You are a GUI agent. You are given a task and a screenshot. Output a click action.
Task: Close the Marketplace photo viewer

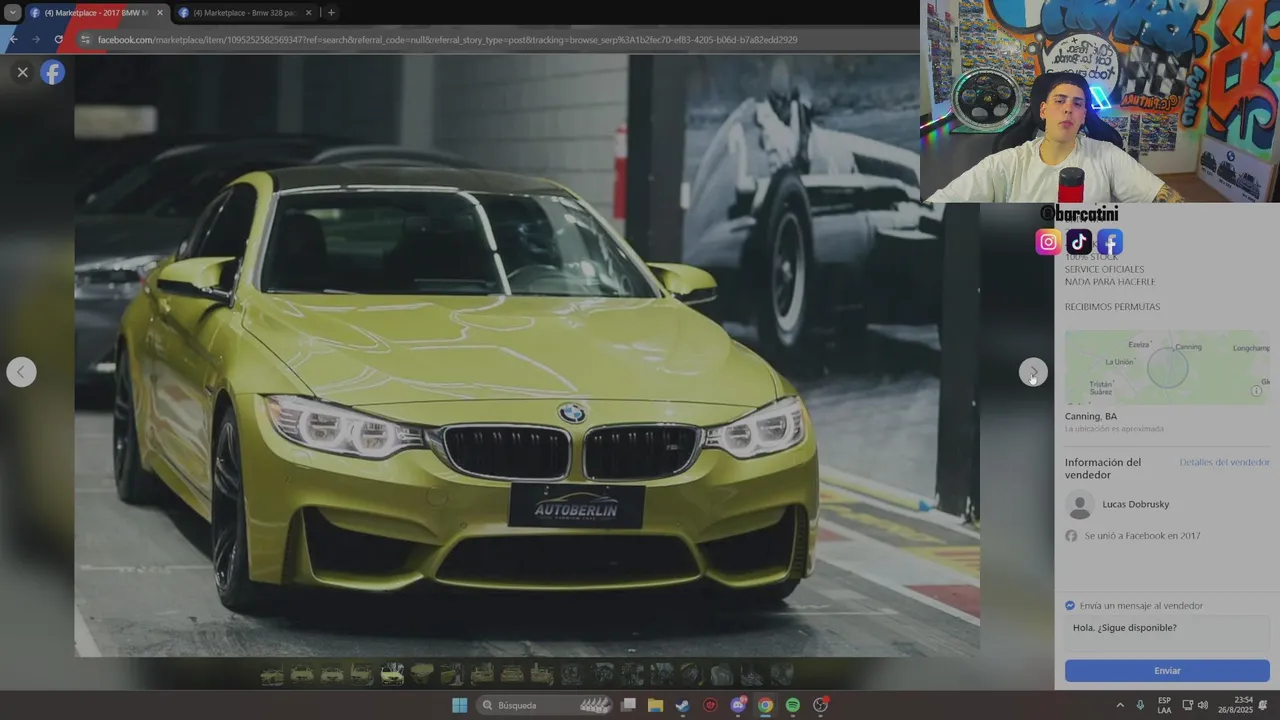coord(22,72)
